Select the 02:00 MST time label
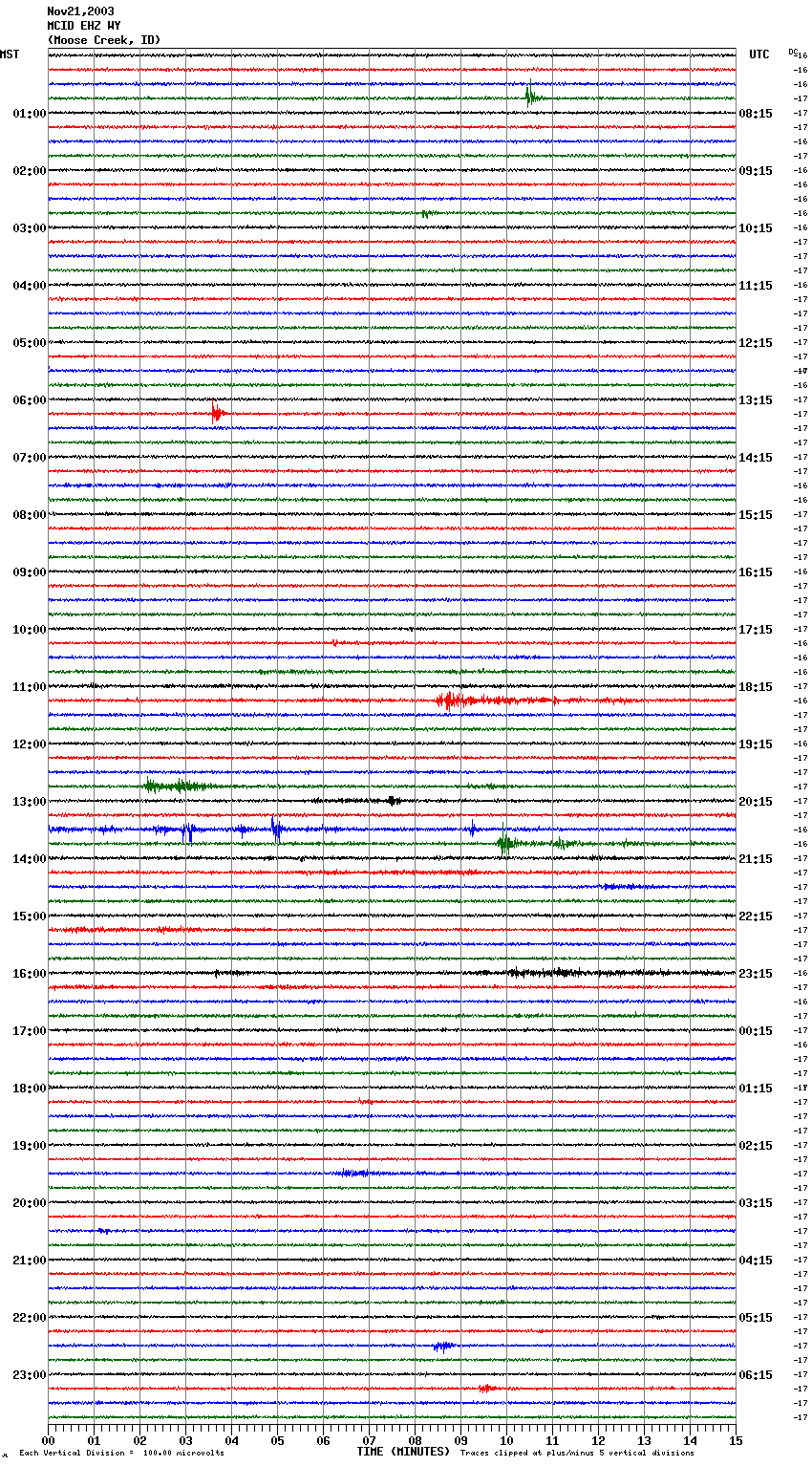Screen dimensions: 812x1466 [x=30, y=171]
